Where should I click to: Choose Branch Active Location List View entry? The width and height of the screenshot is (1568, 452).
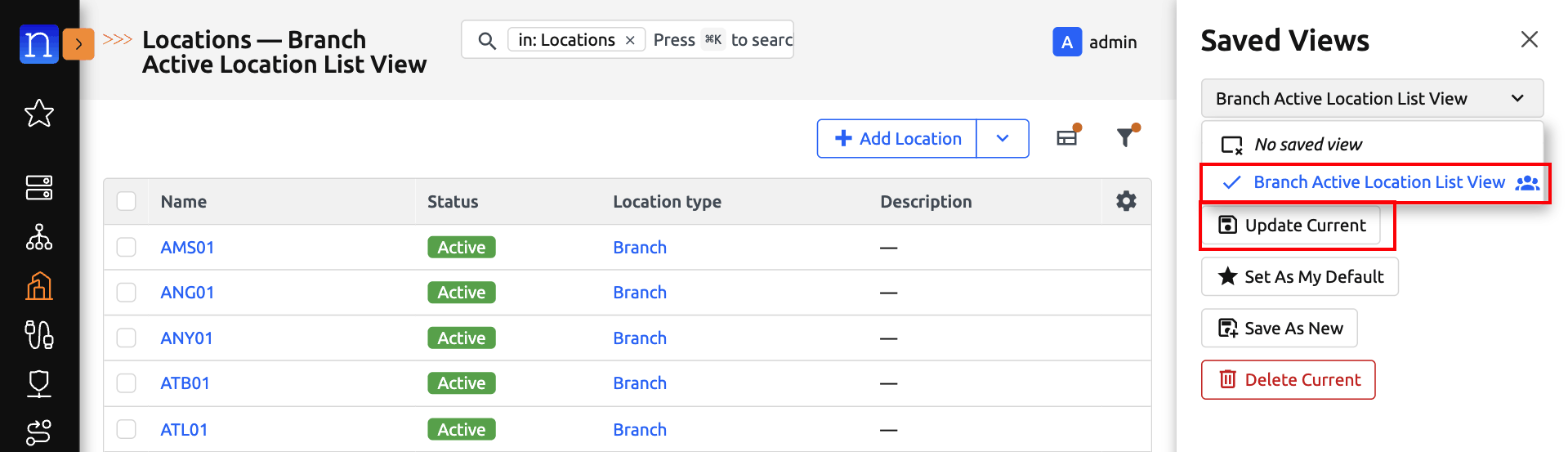1378,182
